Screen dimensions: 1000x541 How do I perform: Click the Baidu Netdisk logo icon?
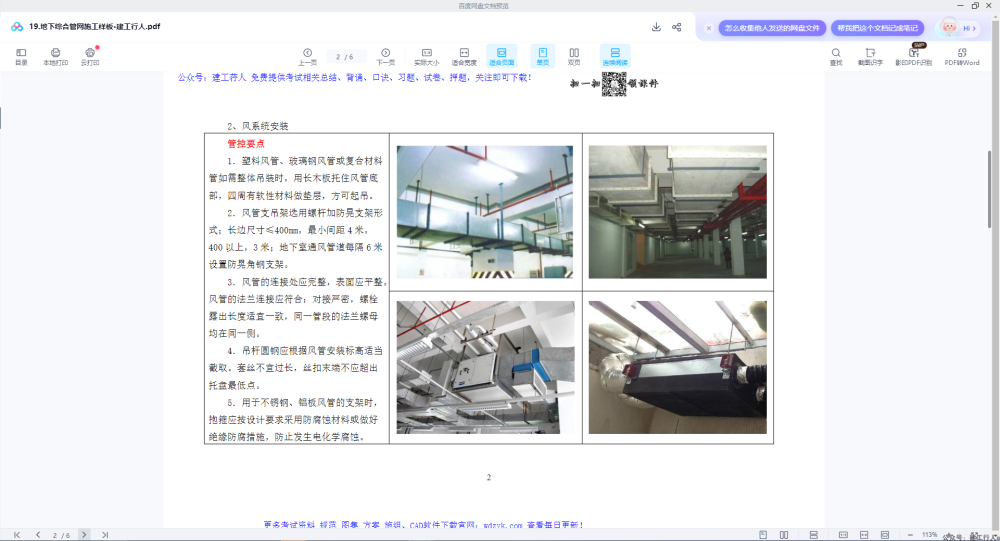17,27
